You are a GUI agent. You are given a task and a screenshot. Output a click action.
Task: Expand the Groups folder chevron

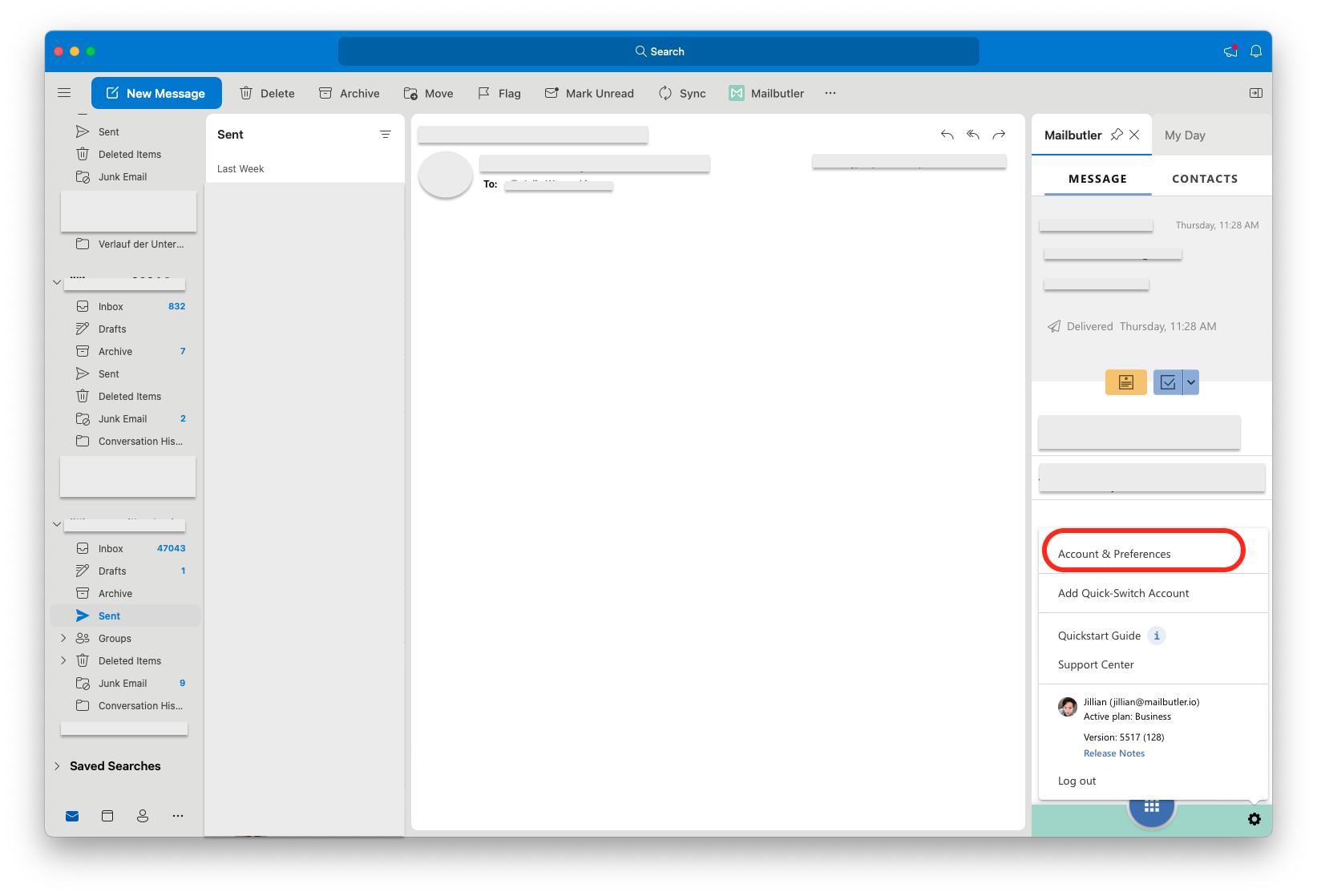pos(63,638)
